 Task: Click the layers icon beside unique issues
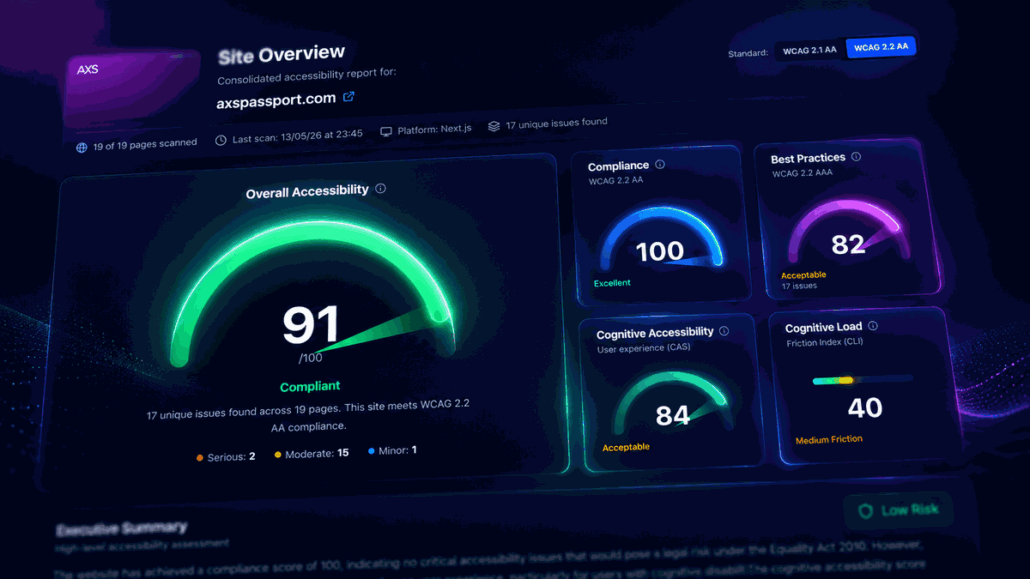[494, 126]
